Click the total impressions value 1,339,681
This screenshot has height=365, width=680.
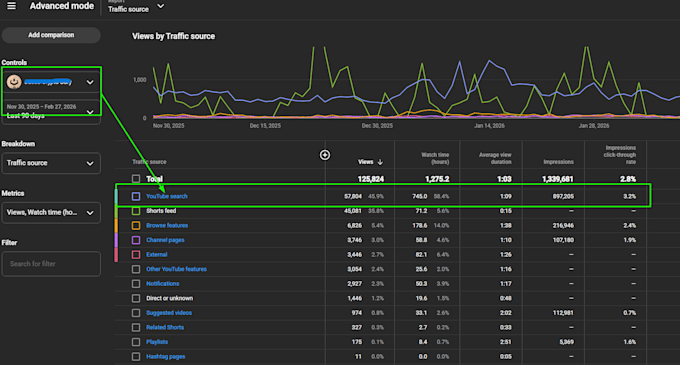558,179
